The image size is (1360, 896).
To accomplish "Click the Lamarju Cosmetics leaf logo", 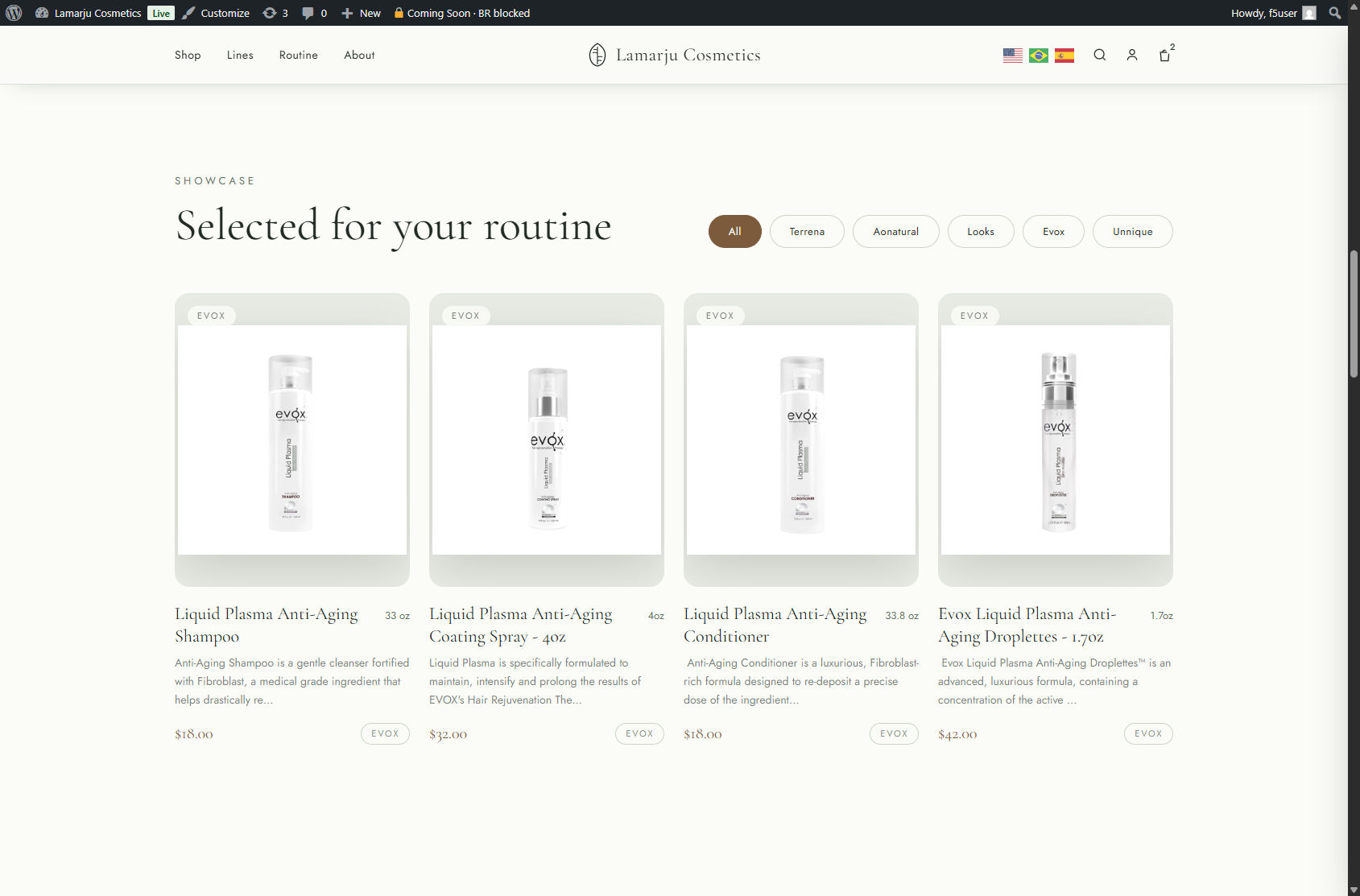I will click(597, 55).
